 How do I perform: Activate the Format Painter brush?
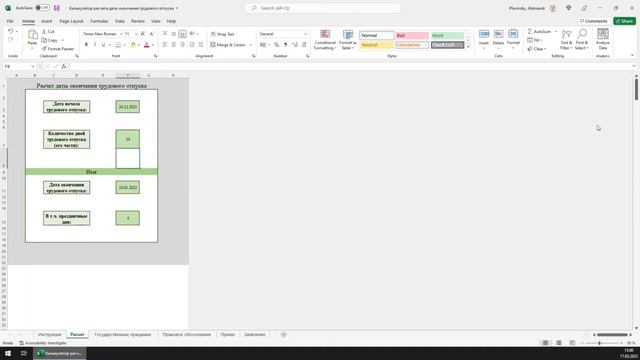click(x=44, y=49)
